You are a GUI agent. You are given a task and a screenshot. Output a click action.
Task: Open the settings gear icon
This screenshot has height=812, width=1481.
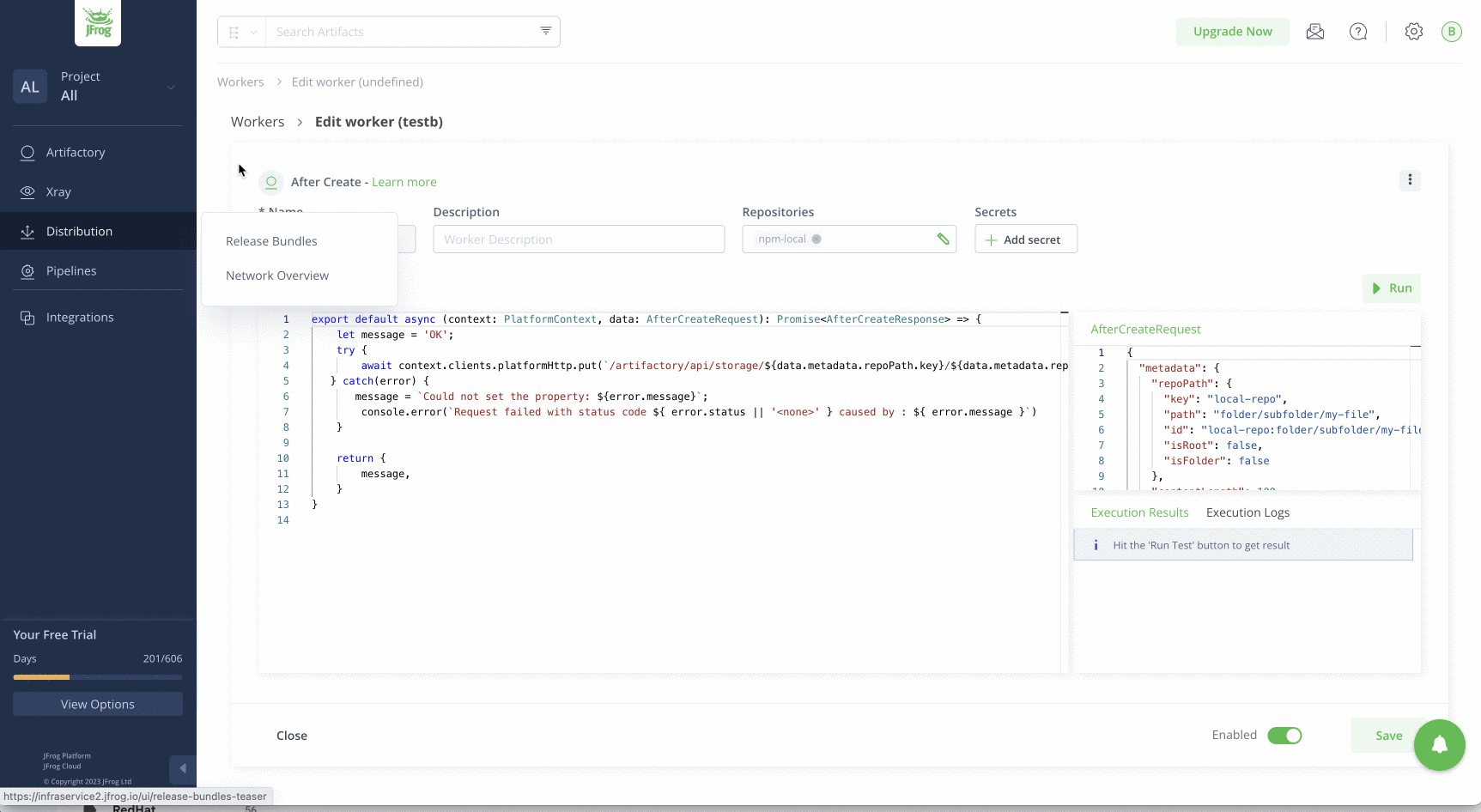tap(1413, 32)
